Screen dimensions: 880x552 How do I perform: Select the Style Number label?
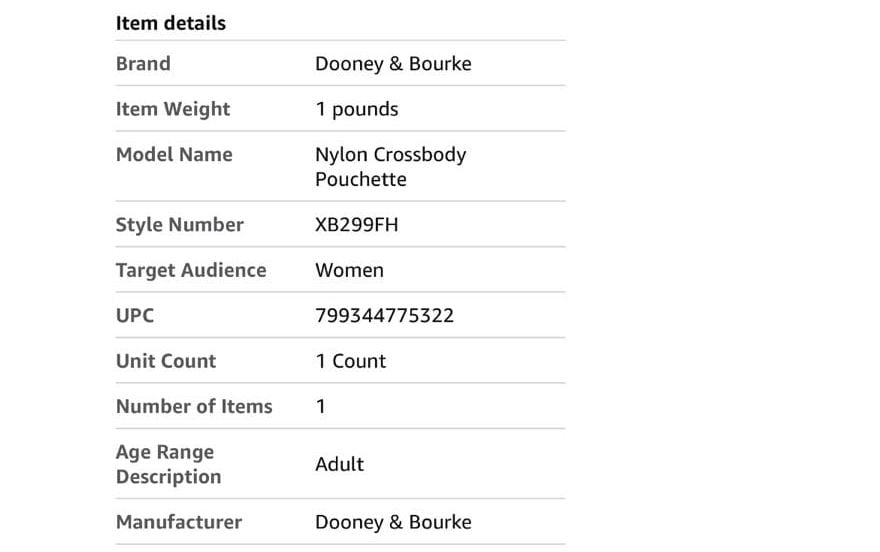click(180, 224)
